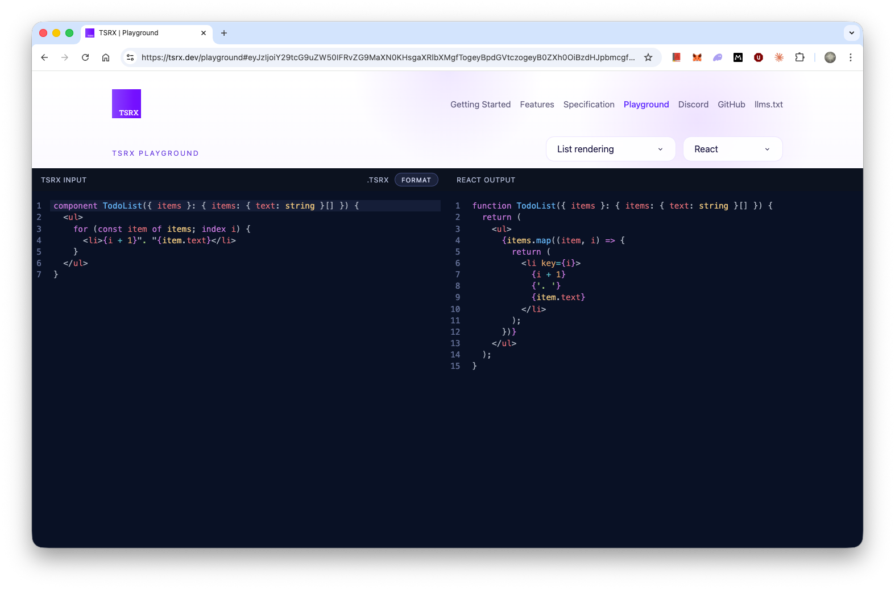Image resolution: width=895 pixels, height=590 pixels.
Task: Click line 1 of TSRX input editor
Action: 245,205
